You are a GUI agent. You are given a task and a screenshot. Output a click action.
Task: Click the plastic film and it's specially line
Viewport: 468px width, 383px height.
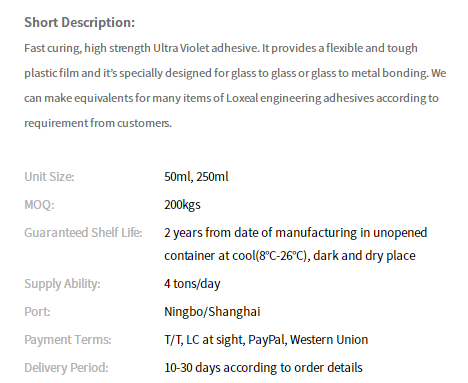[x=235, y=73]
